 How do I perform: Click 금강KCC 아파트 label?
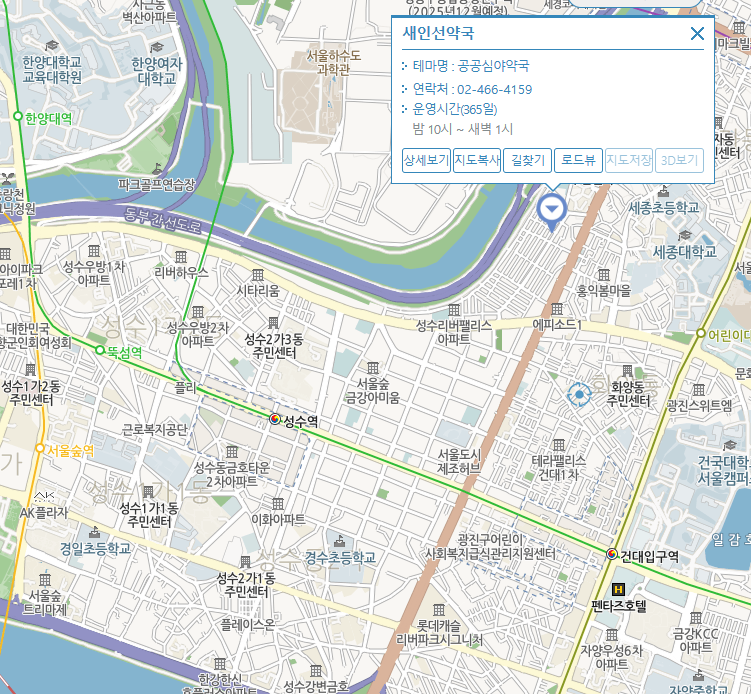[695, 641]
